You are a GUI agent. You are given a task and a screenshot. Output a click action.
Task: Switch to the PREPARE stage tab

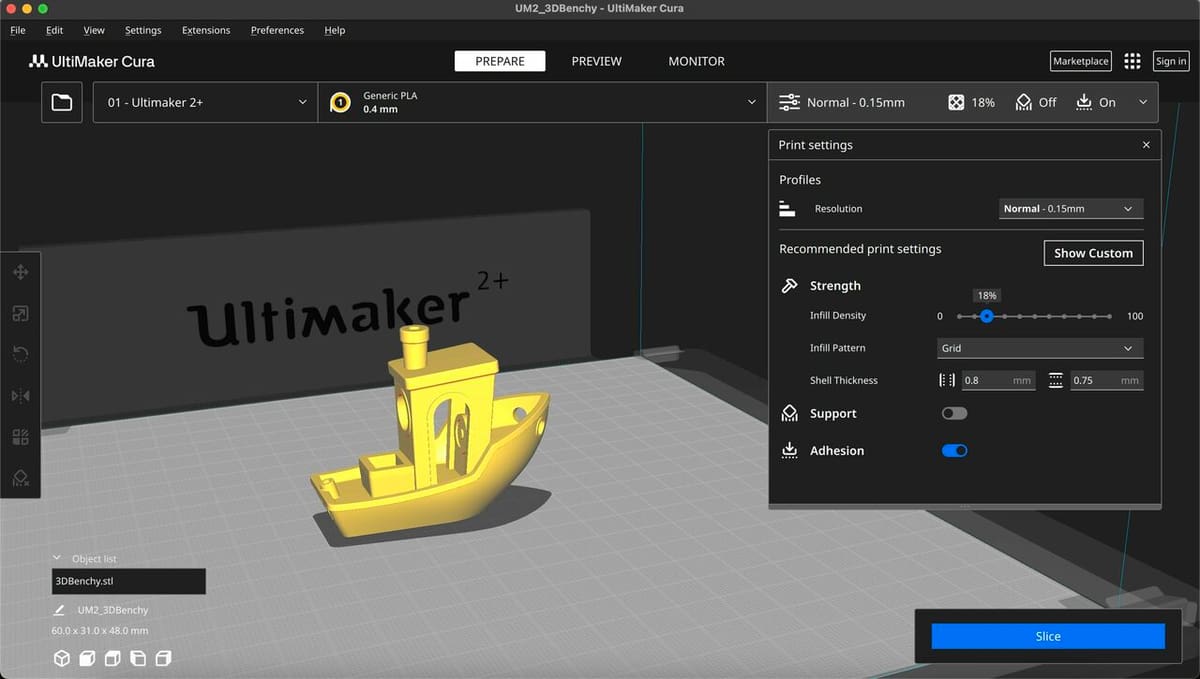coord(500,61)
